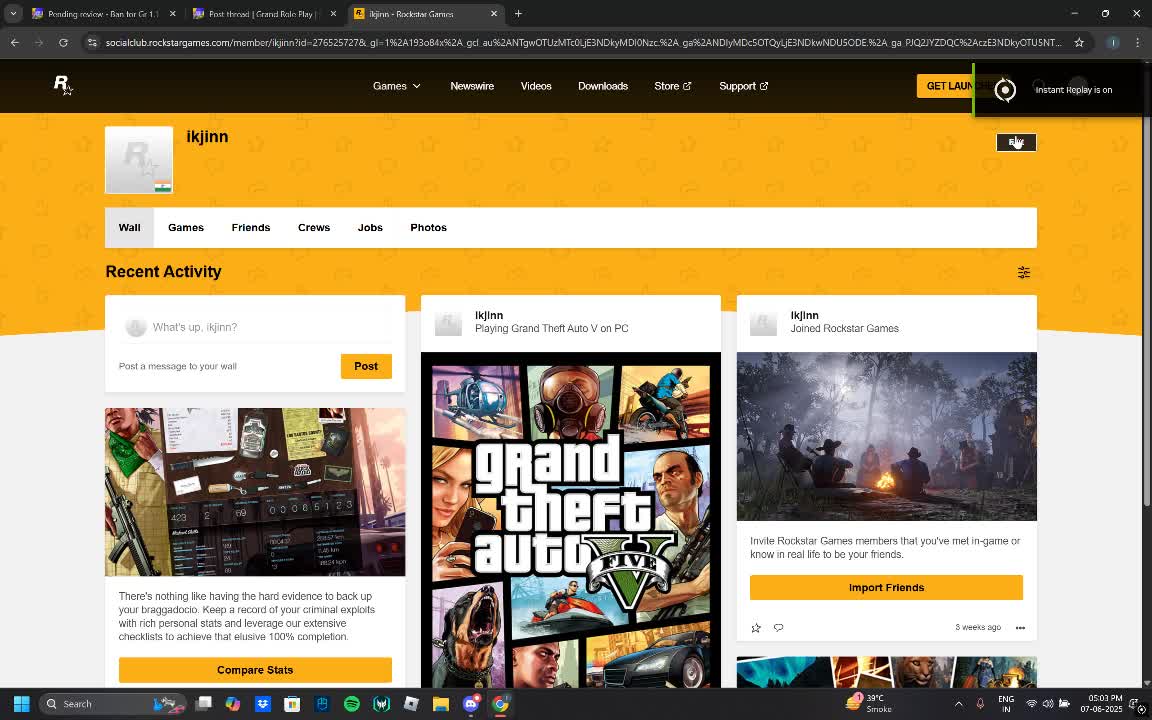Click the socialclub.rockstargames.com URL bar
The image size is (1152, 720).
pyautogui.click(x=583, y=43)
